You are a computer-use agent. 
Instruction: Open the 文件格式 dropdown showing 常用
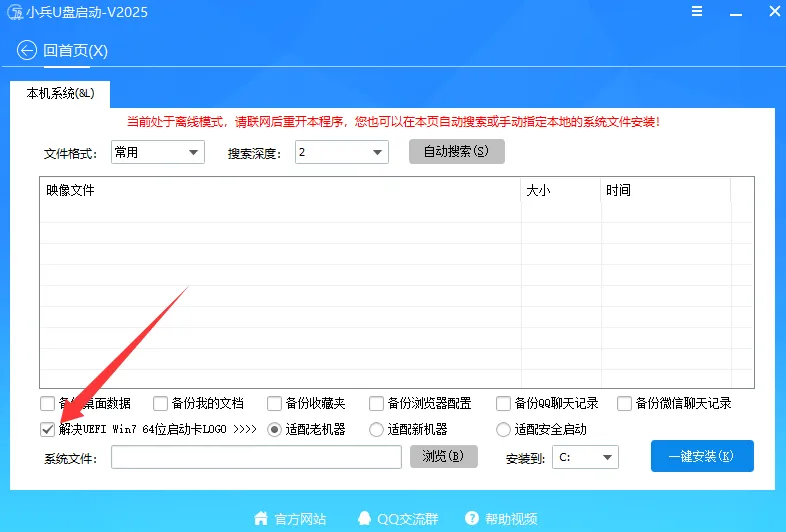pos(158,152)
